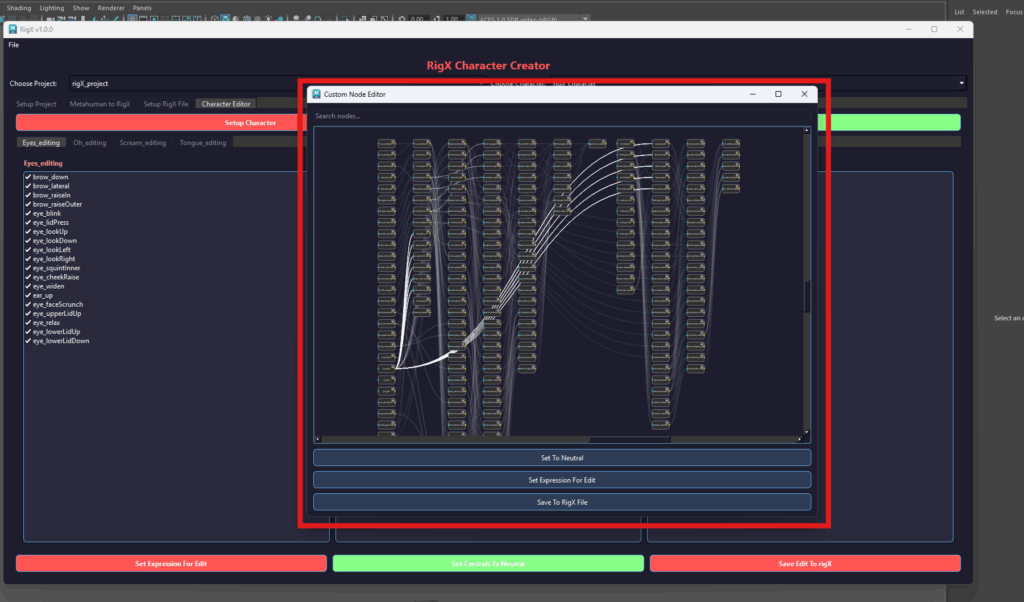Click the Custom Node Editor title bar icon
Screen dimensions: 1024x602
(316, 94)
